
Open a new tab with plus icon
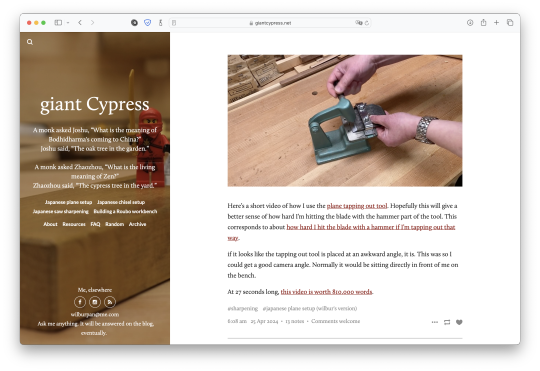496,23
